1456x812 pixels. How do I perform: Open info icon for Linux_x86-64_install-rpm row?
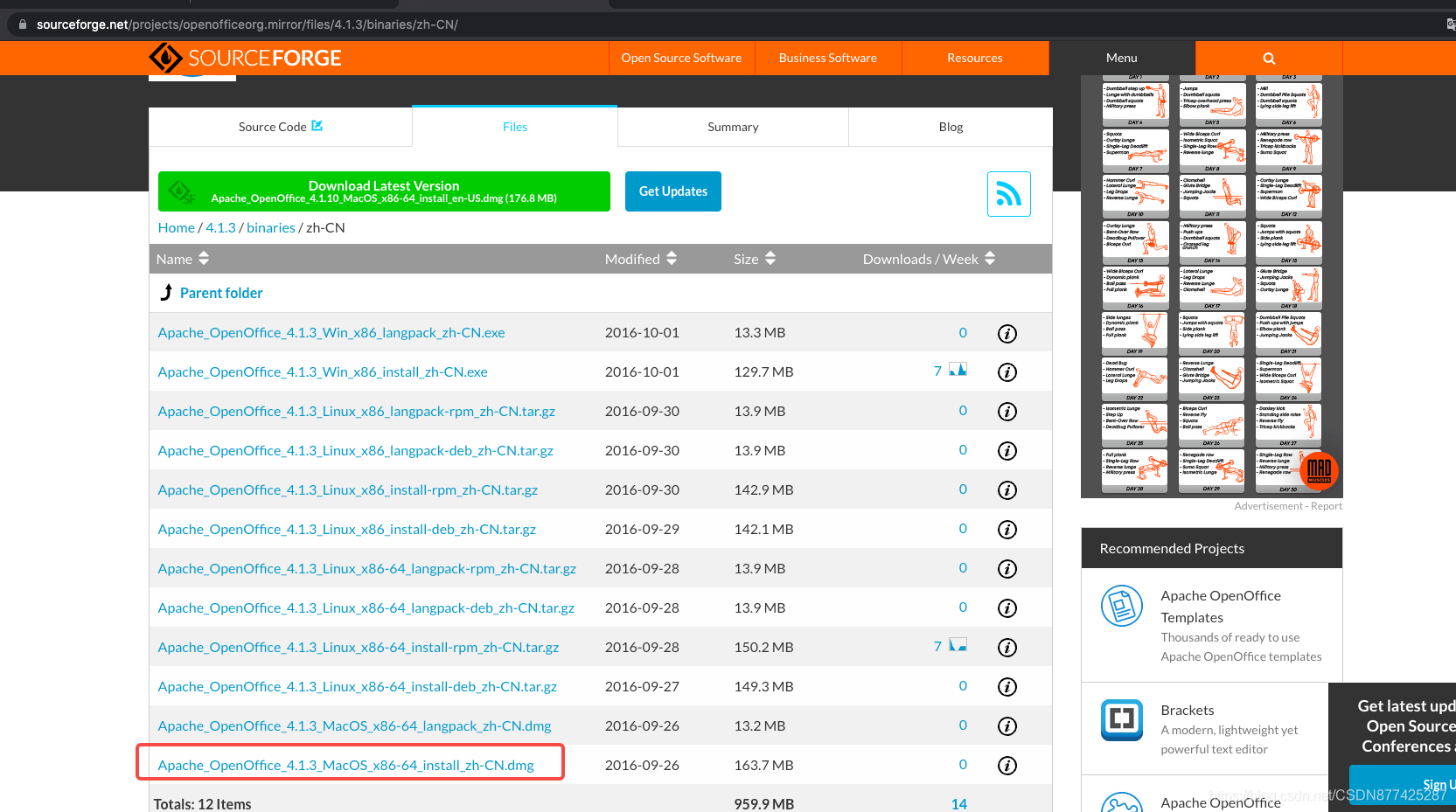(x=1007, y=648)
